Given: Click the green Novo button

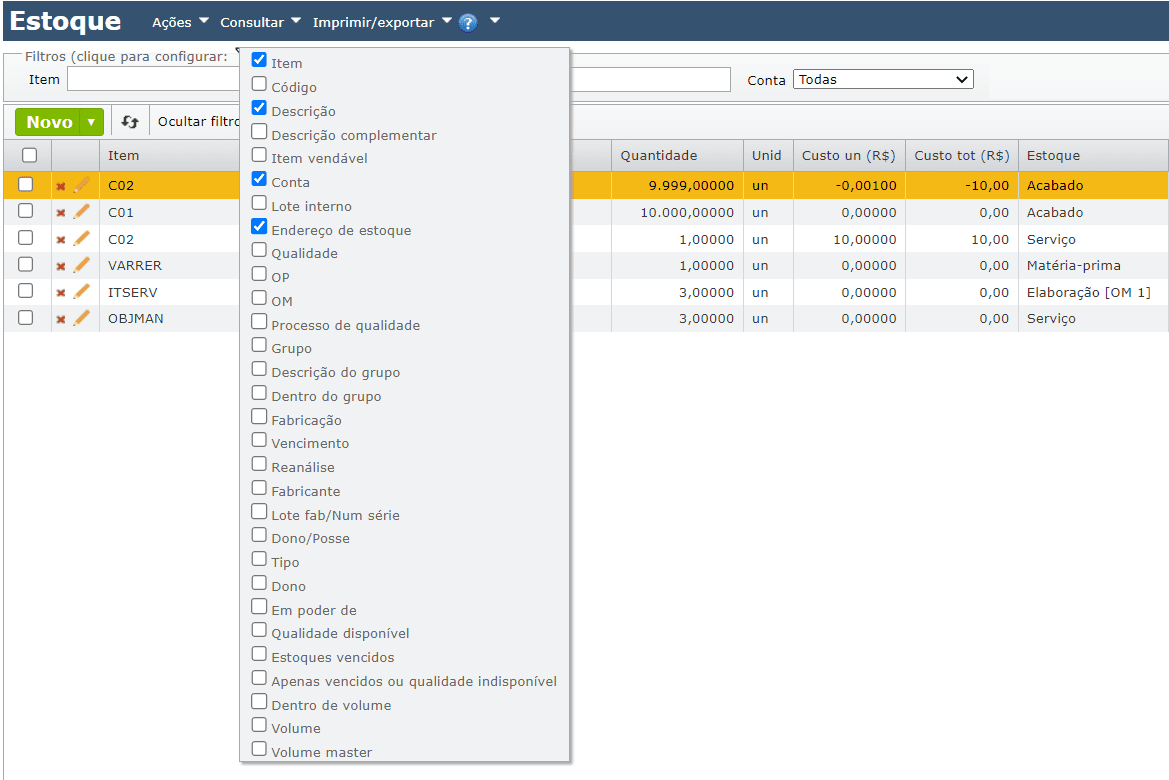Looking at the screenshot, I should (x=49, y=122).
